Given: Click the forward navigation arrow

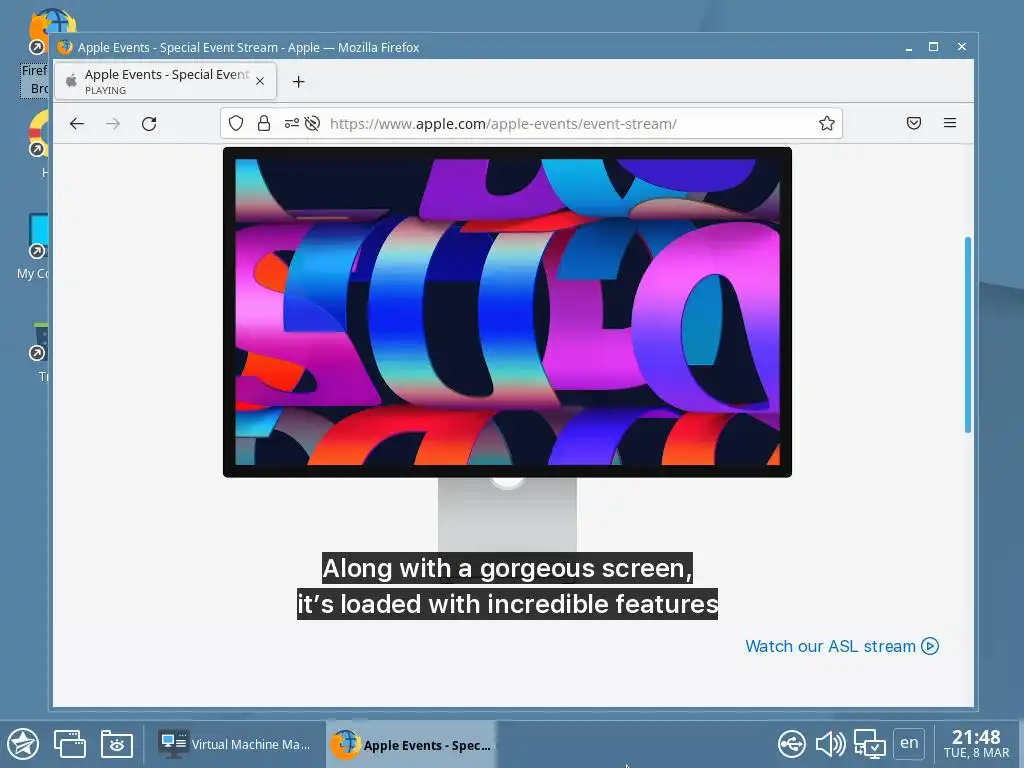Looking at the screenshot, I should coord(113,123).
